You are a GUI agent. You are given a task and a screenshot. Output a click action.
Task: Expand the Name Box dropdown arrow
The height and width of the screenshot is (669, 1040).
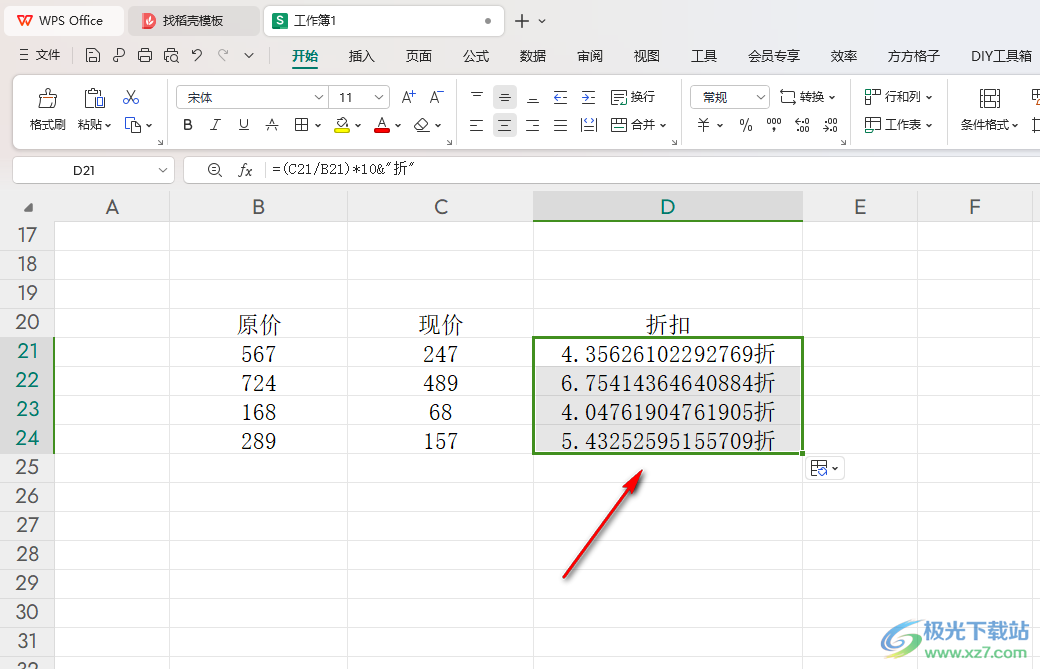[162, 170]
